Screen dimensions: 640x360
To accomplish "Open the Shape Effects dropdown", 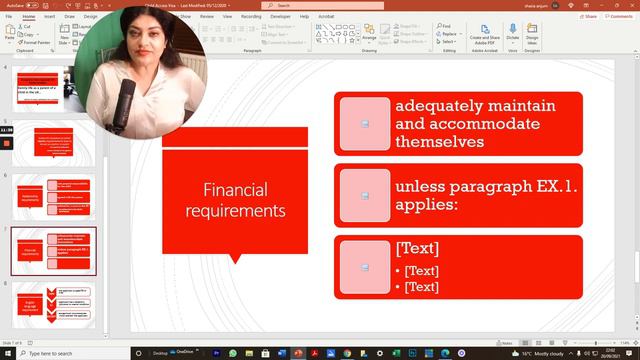I will [x=410, y=42].
